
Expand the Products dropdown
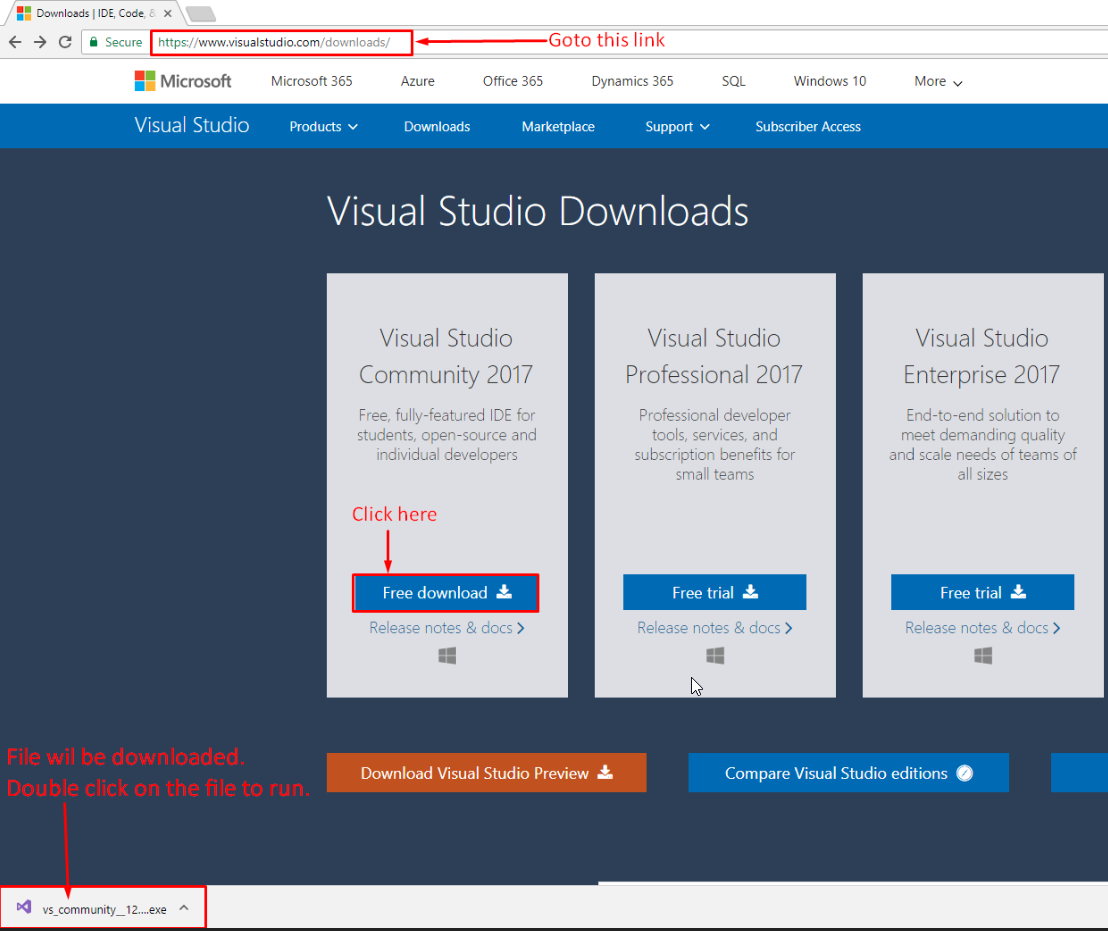pyautogui.click(x=324, y=126)
